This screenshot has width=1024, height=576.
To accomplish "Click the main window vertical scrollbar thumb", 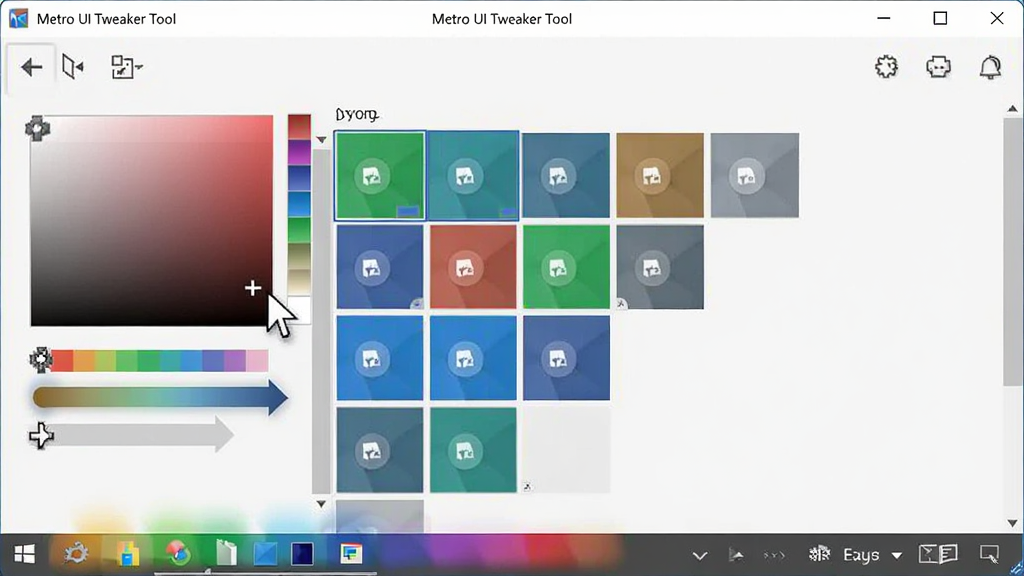I will click(x=1012, y=251).
